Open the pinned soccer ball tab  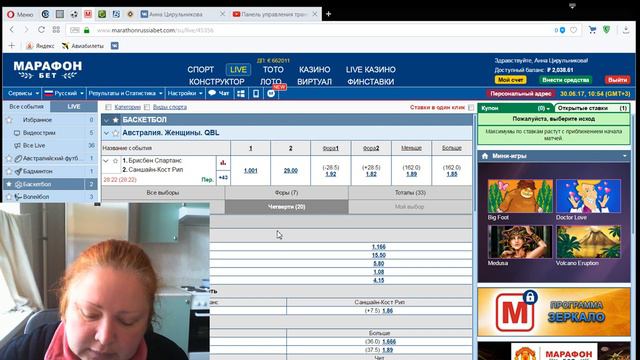(74, 14)
